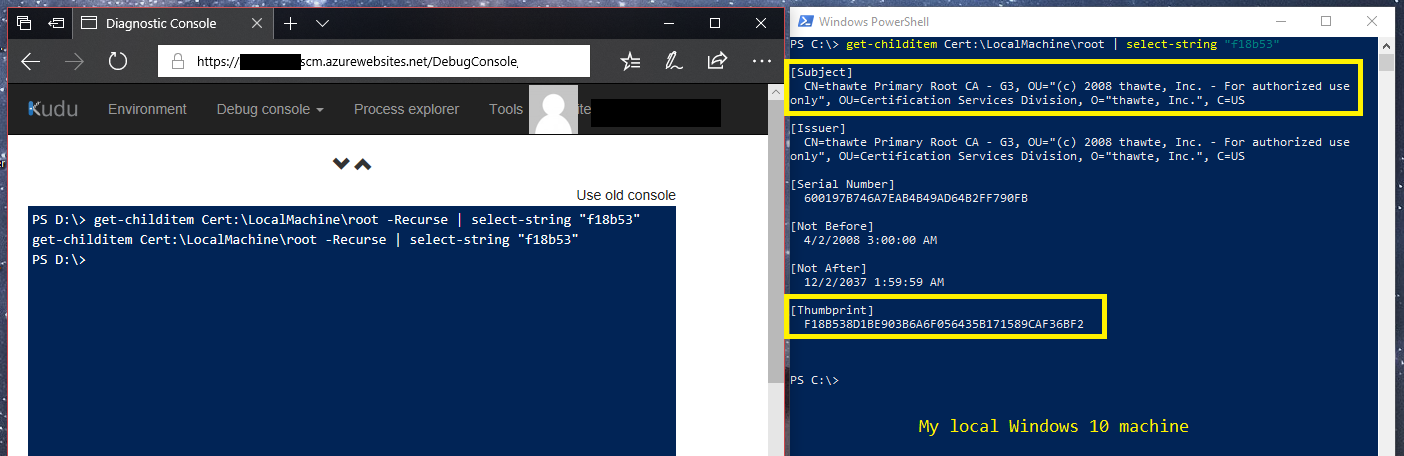Maximize the Windows PowerShell window
Screen dimensions: 1404x456
[1326, 21]
